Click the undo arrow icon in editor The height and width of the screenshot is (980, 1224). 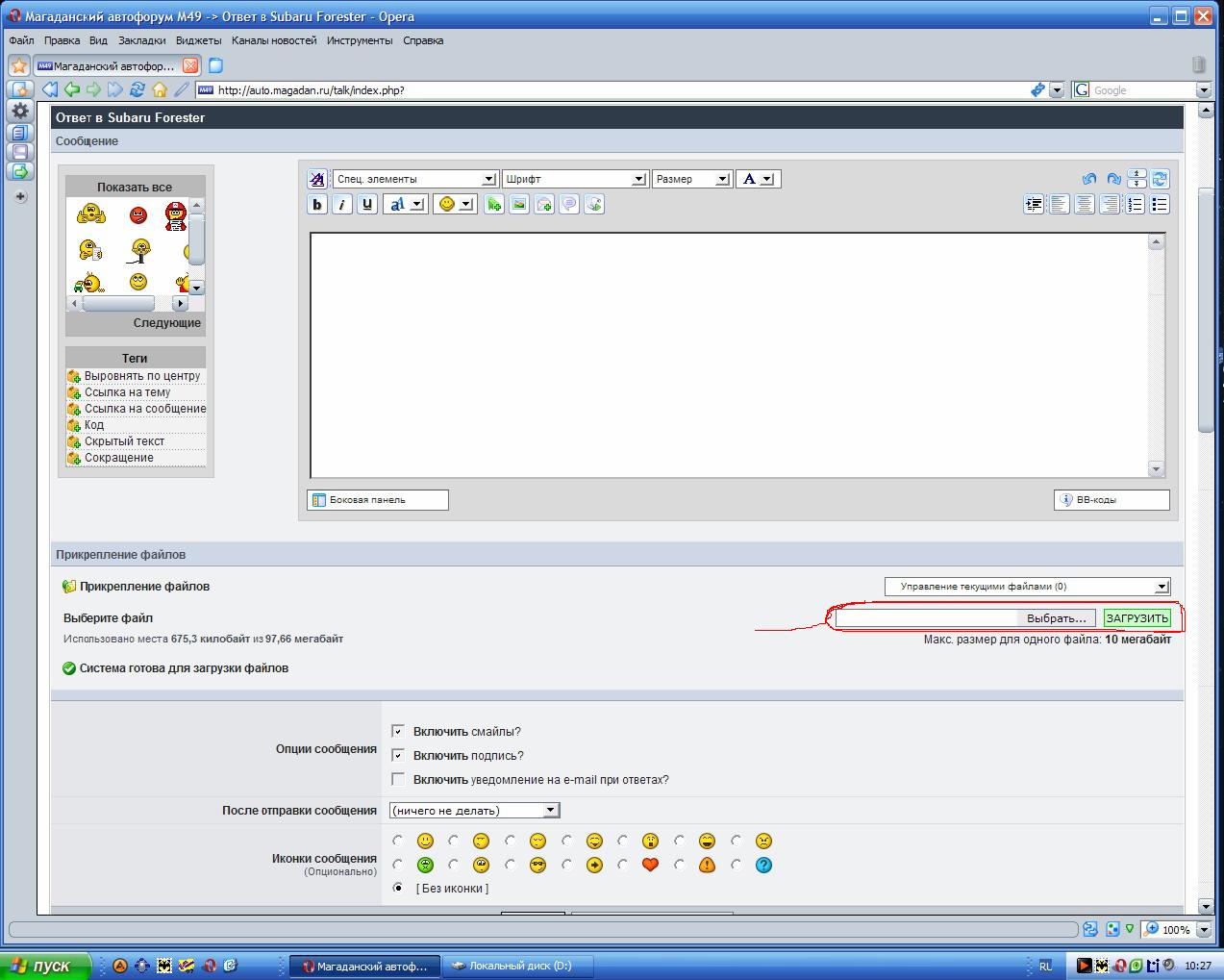point(1088,179)
